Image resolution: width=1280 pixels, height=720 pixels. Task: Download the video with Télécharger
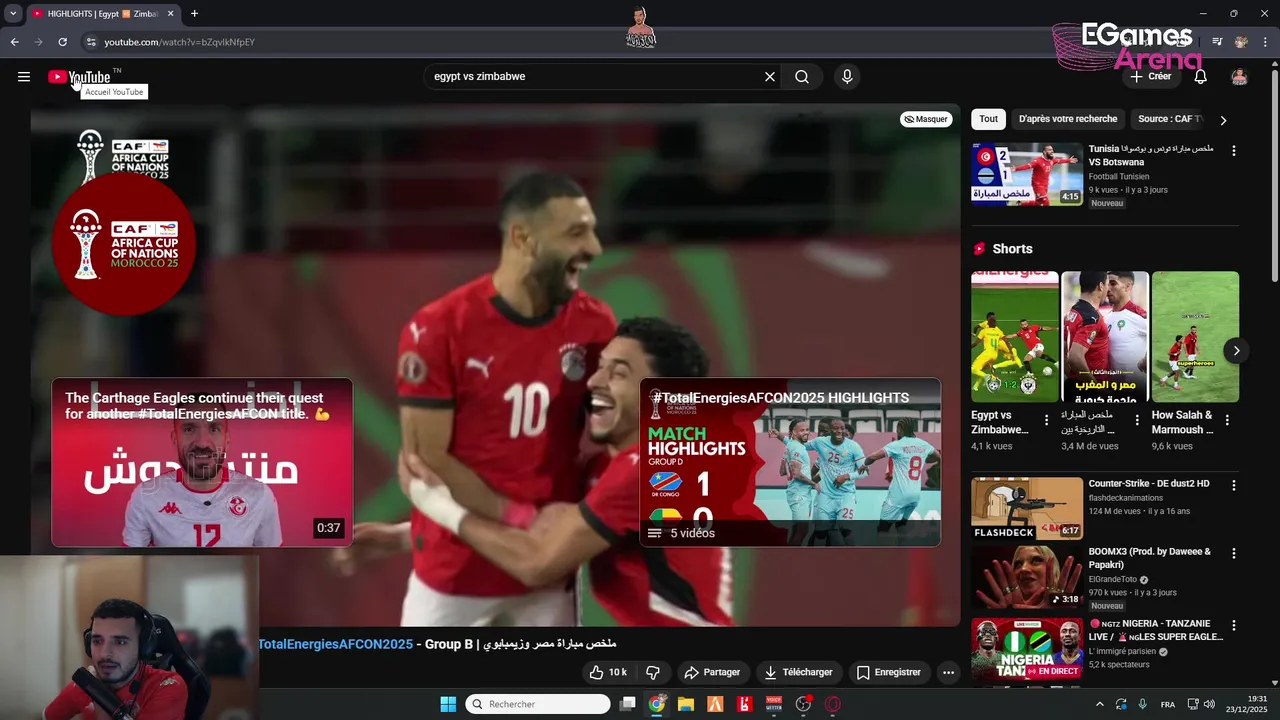798,672
